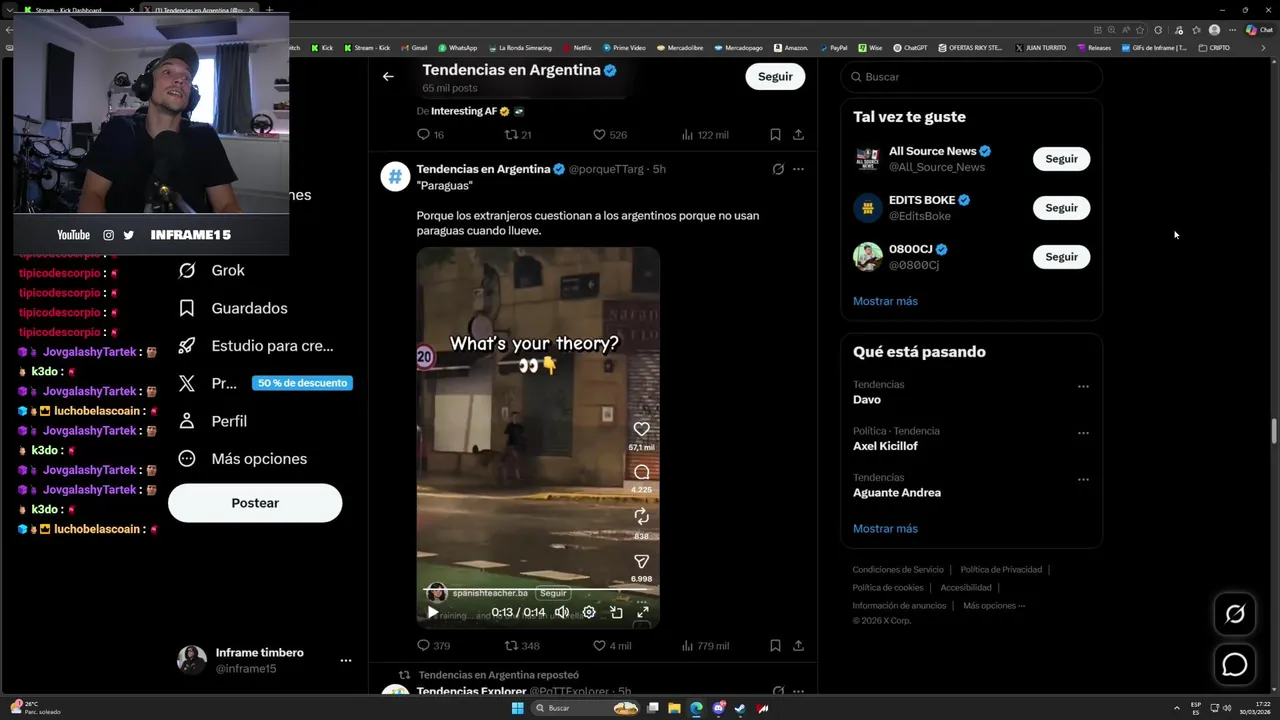Open the Axel Kicillof trend
1280x720 pixels.
[x=885, y=446]
